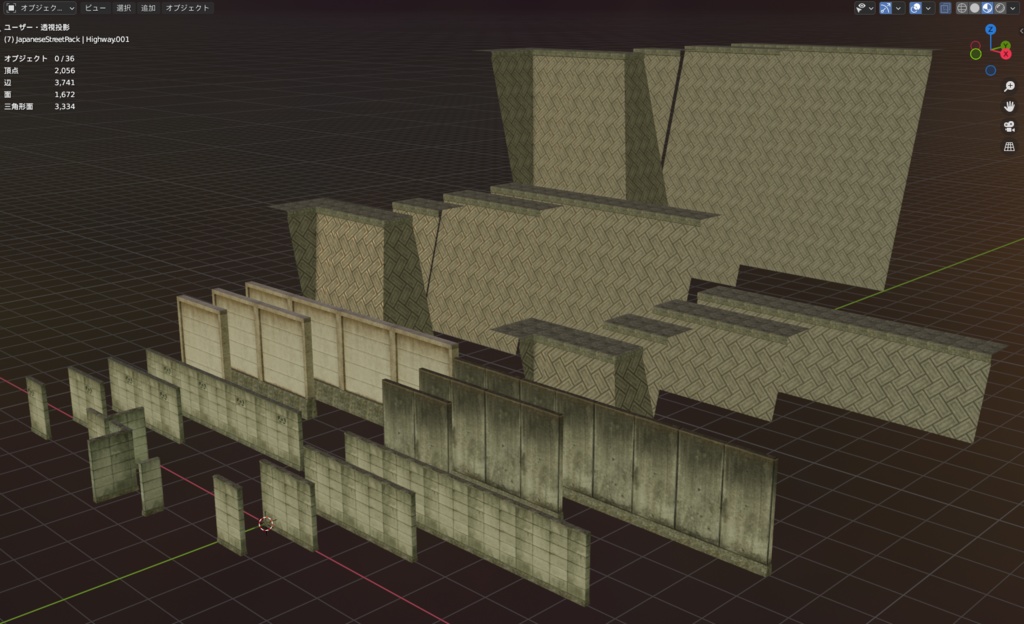Screen dimensions: 1024x624
Task: Open the オブジェク... mode dropdown
Action: coord(40,8)
